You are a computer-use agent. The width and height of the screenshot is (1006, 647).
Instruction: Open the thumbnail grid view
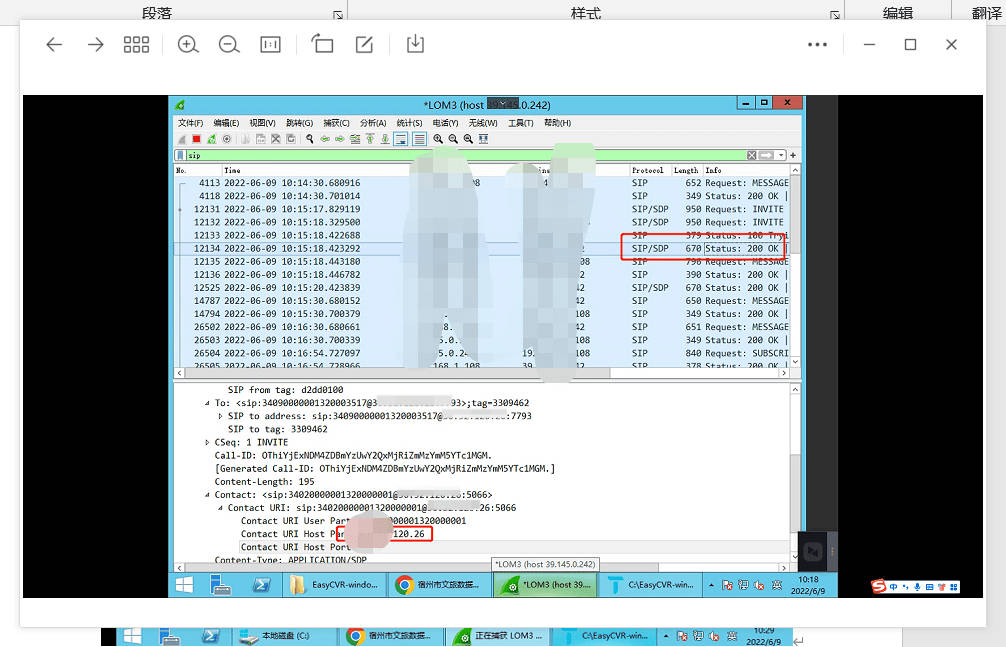[x=136, y=44]
